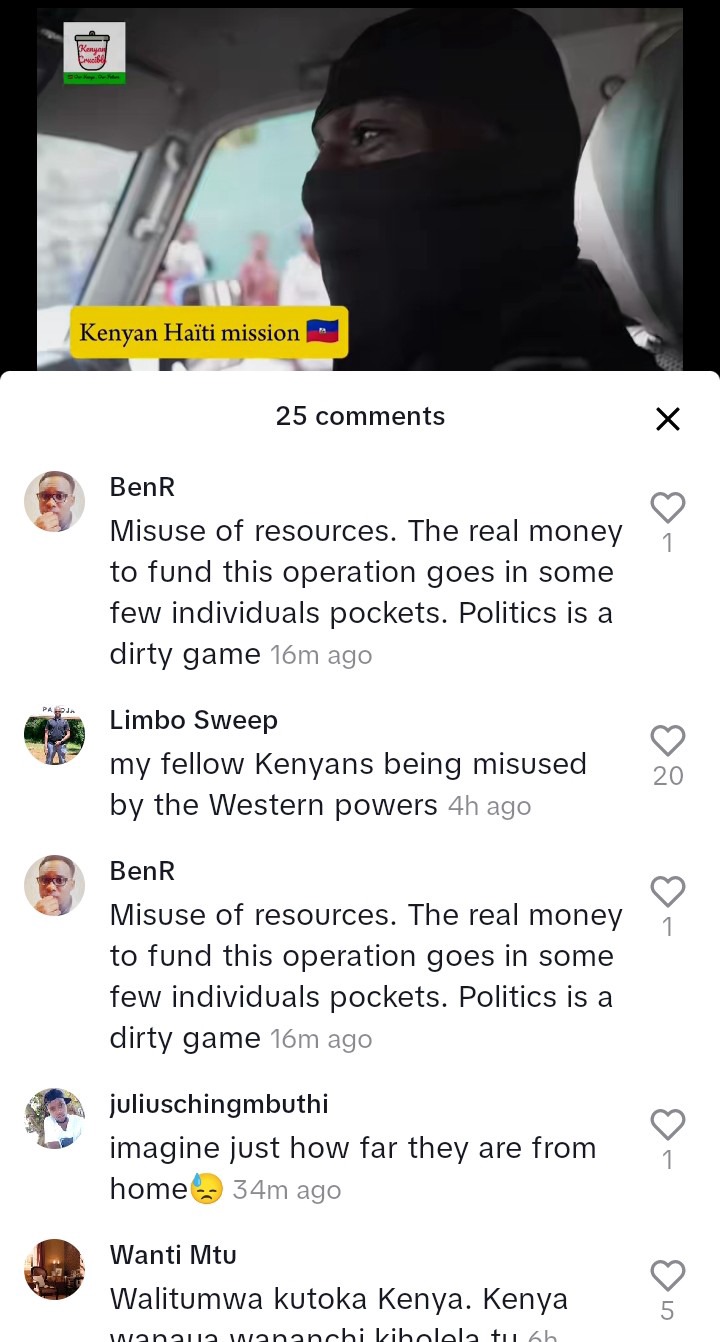Open Limbo Sweep's profile avatar
The width and height of the screenshot is (720, 1342).
[54, 735]
